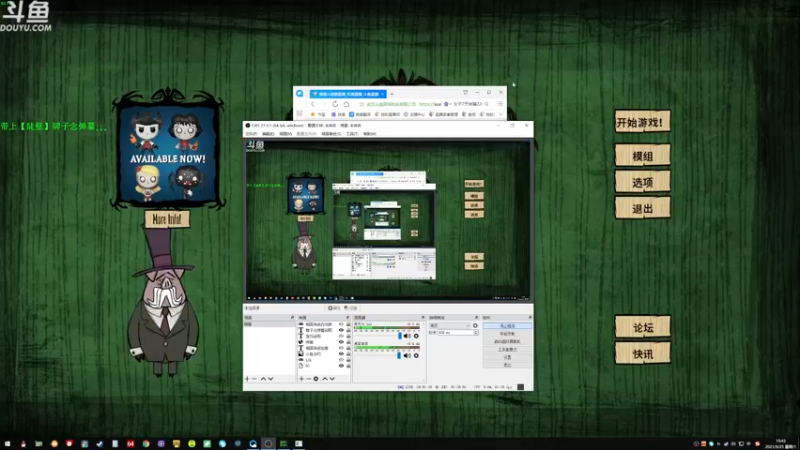Viewport: 800px width, 450px height.
Task: Move the scene up in the Scenes list
Action: click(263, 379)
